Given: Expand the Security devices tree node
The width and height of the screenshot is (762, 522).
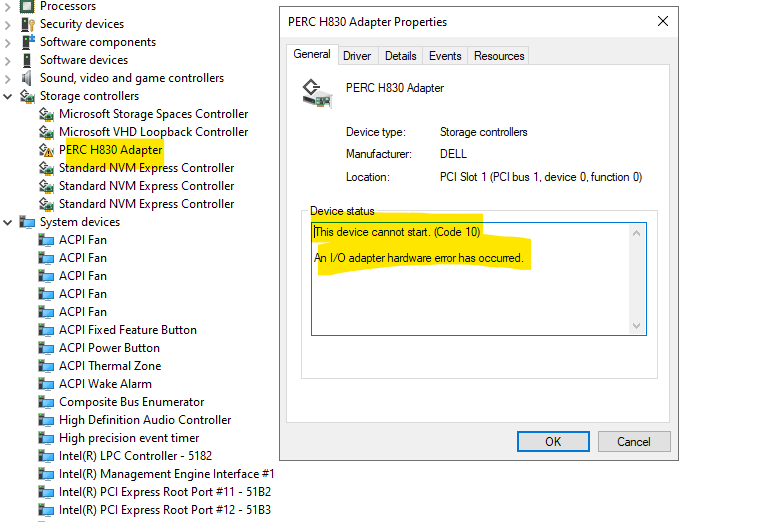Looking at the screenshot, I should click(9, 24).
